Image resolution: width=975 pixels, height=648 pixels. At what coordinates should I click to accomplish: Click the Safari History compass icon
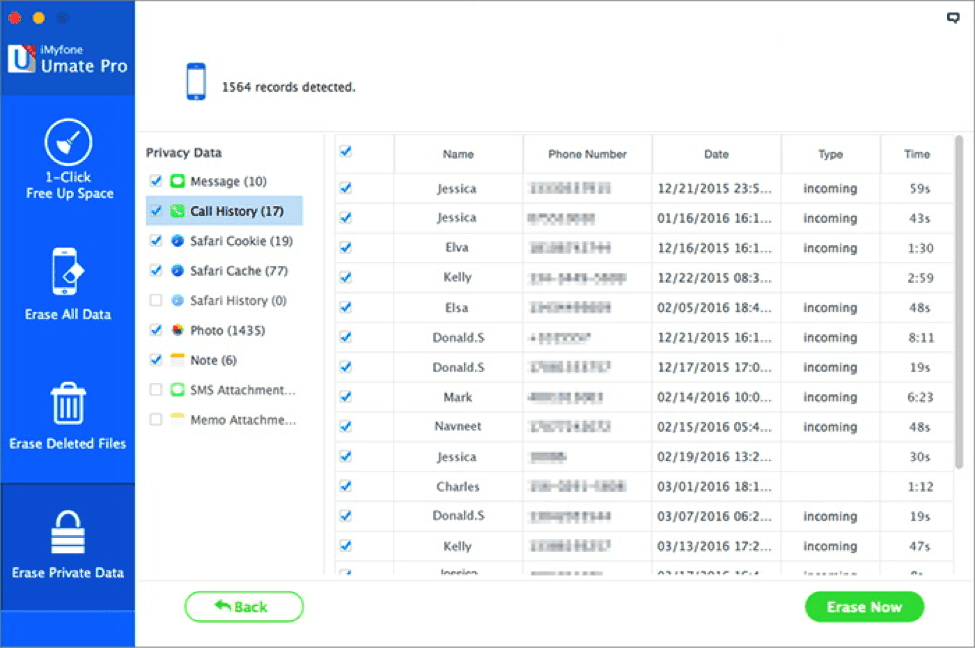(x=177, y=300)
